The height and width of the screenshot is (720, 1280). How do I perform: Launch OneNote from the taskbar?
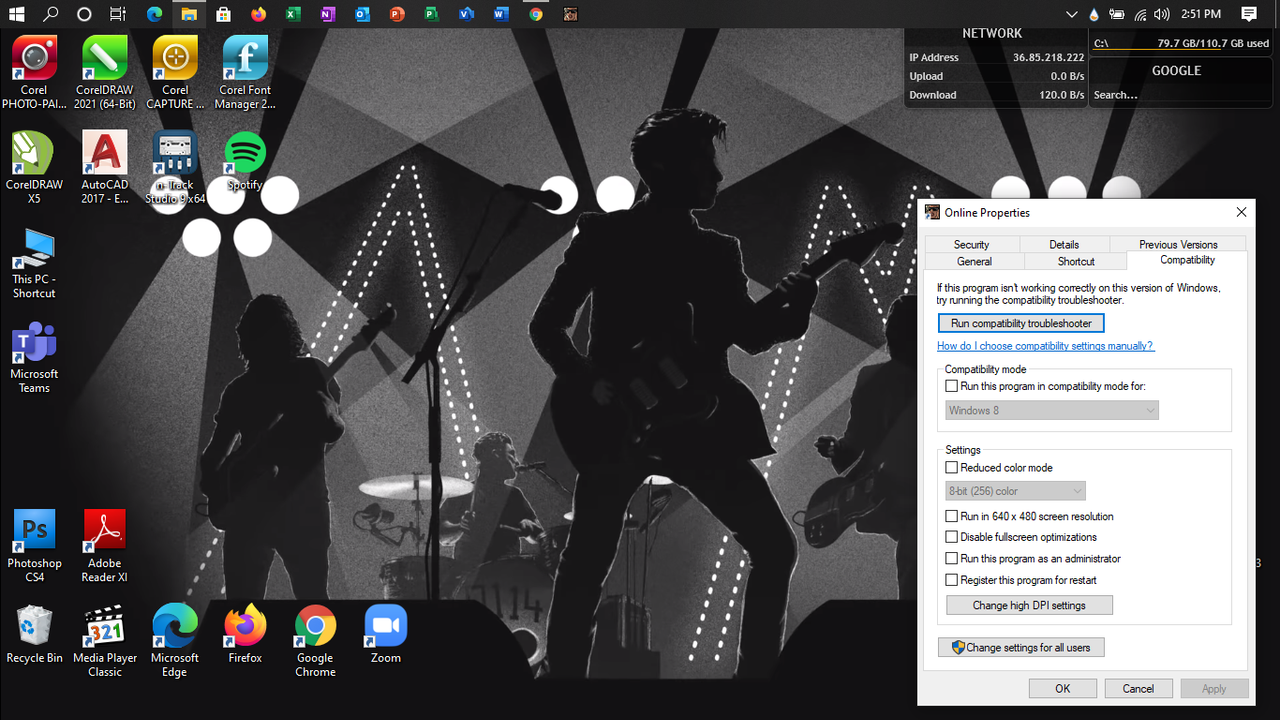point(327,14)
